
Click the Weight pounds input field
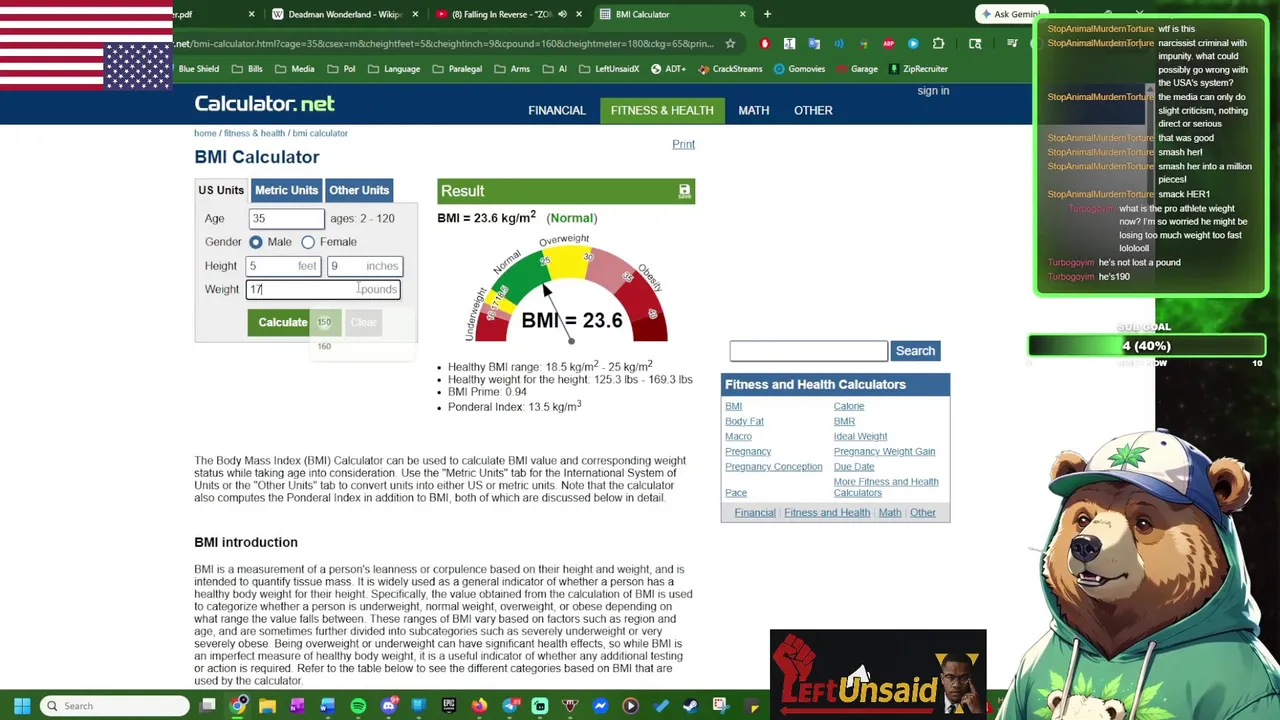[323, 289]
